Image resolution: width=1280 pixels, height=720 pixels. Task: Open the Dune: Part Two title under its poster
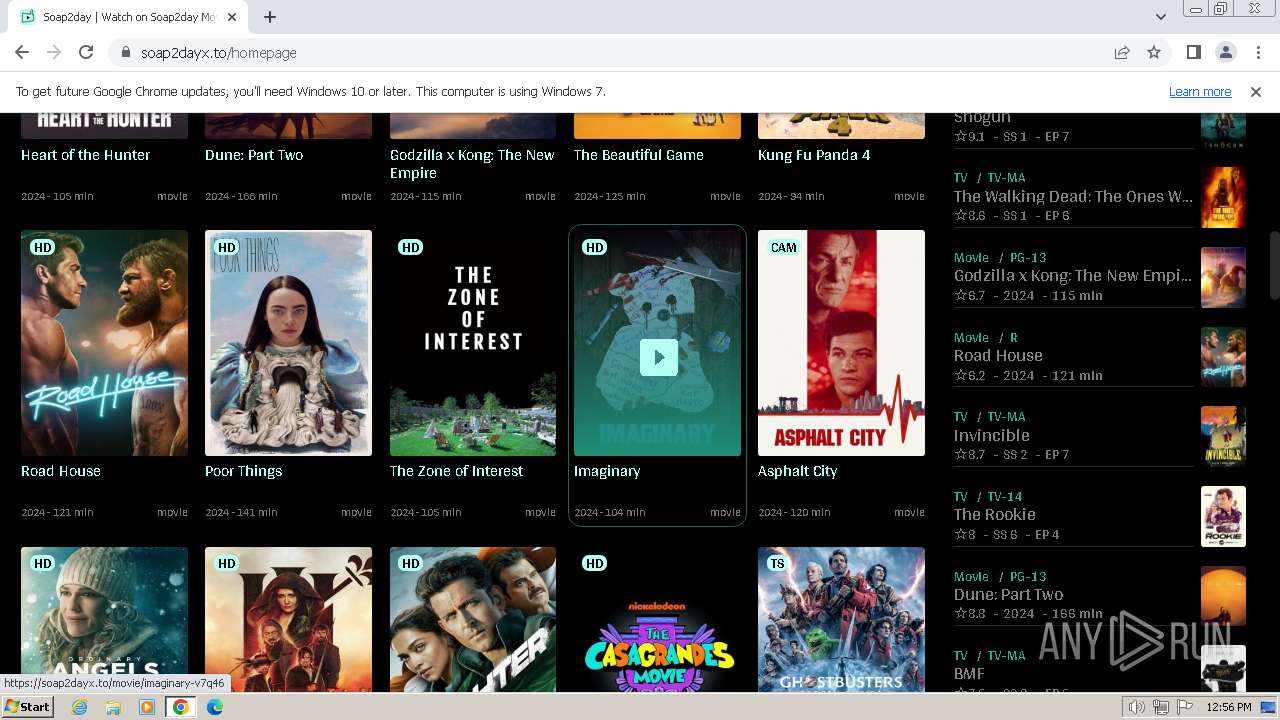254,155
